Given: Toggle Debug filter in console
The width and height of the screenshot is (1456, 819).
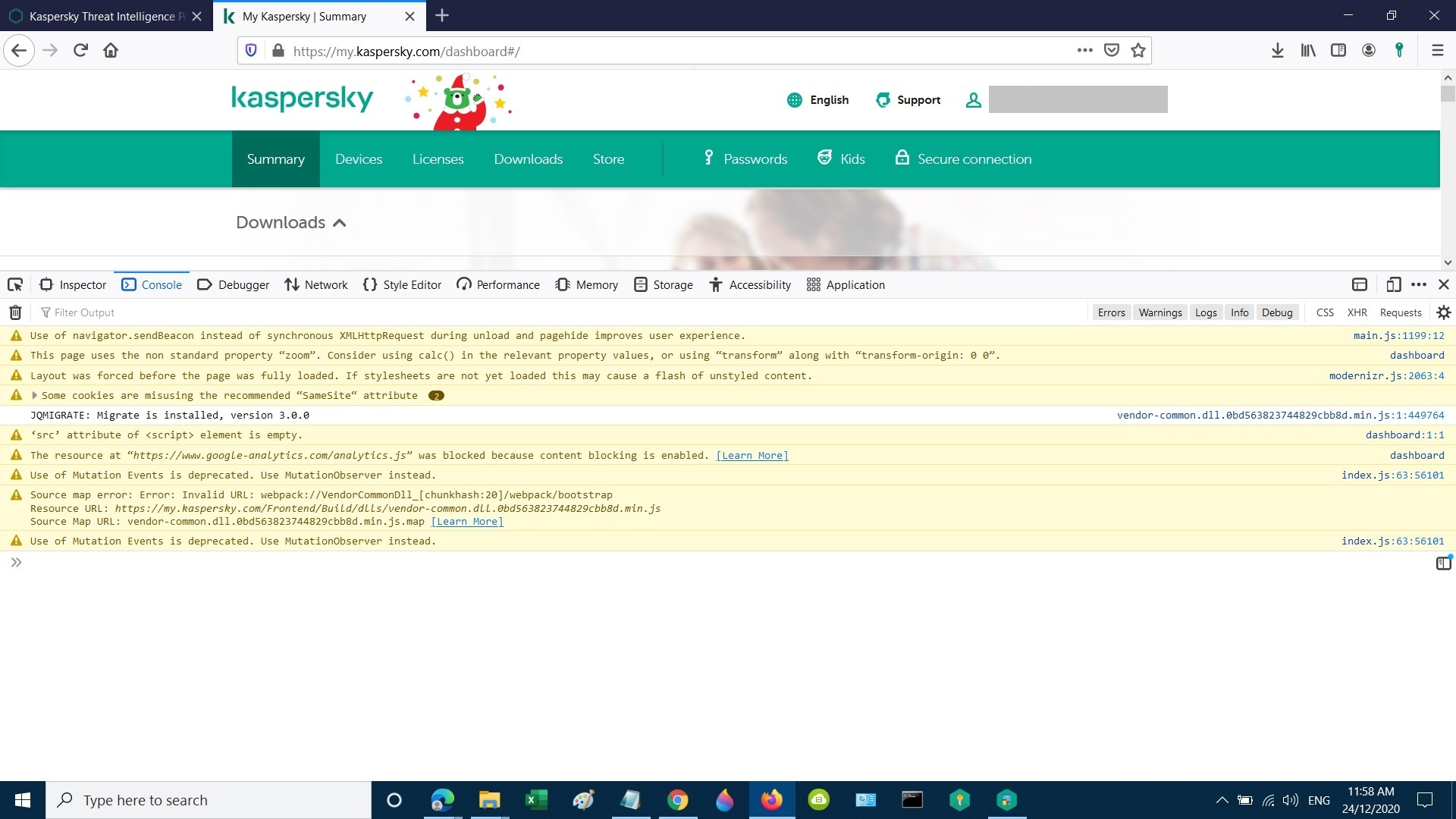Looking at the screenshot, I should coord(1277,312).
